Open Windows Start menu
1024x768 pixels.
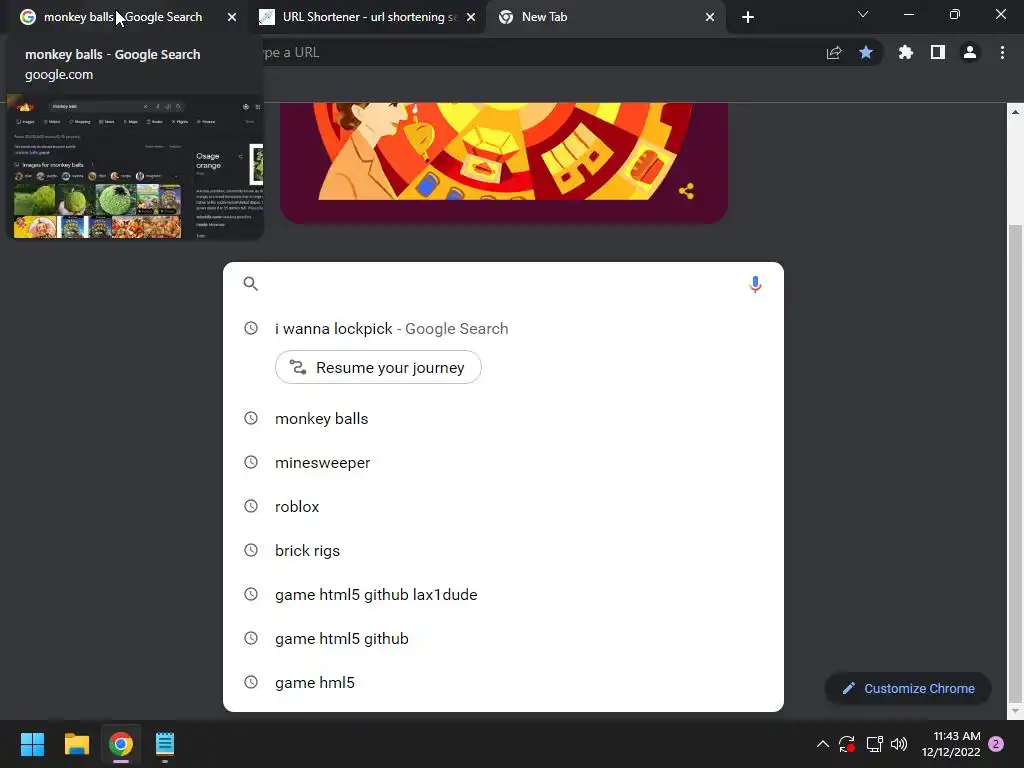tap(32, 744)
